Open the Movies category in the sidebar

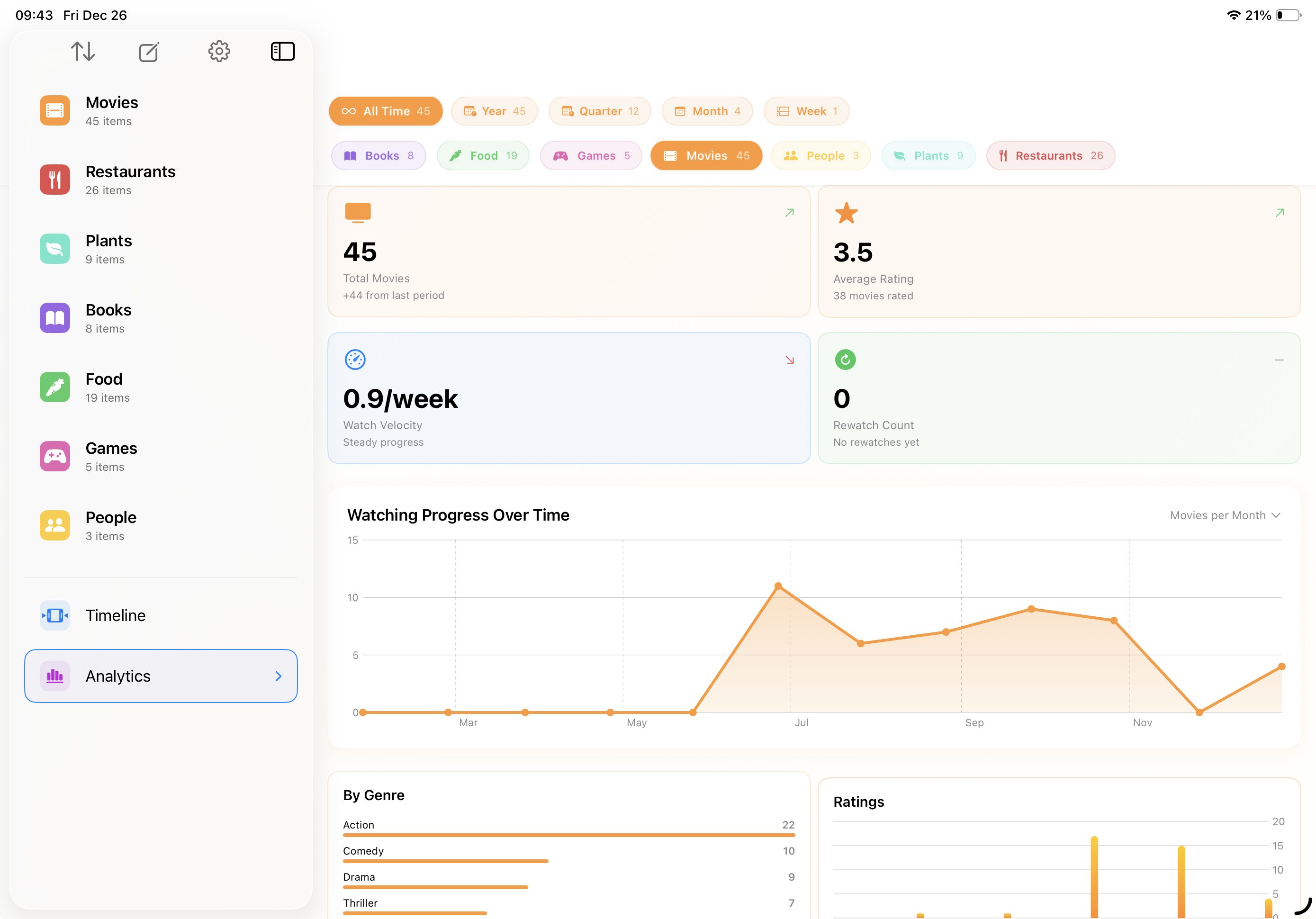tap(111, 110)
